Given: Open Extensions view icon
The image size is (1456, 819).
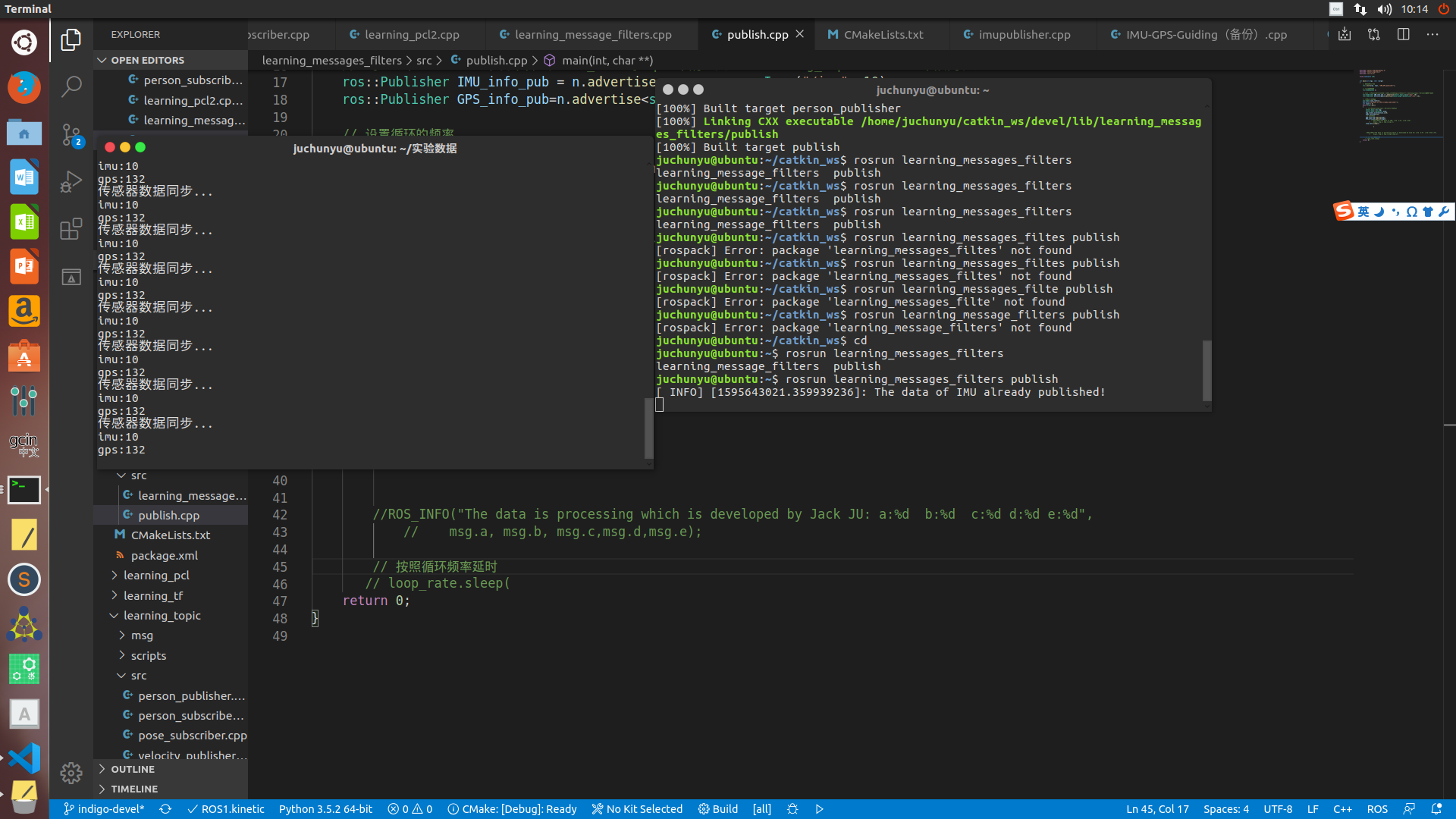Looking at the screenshot, I should pyautogui.click(x=71, y=229).
